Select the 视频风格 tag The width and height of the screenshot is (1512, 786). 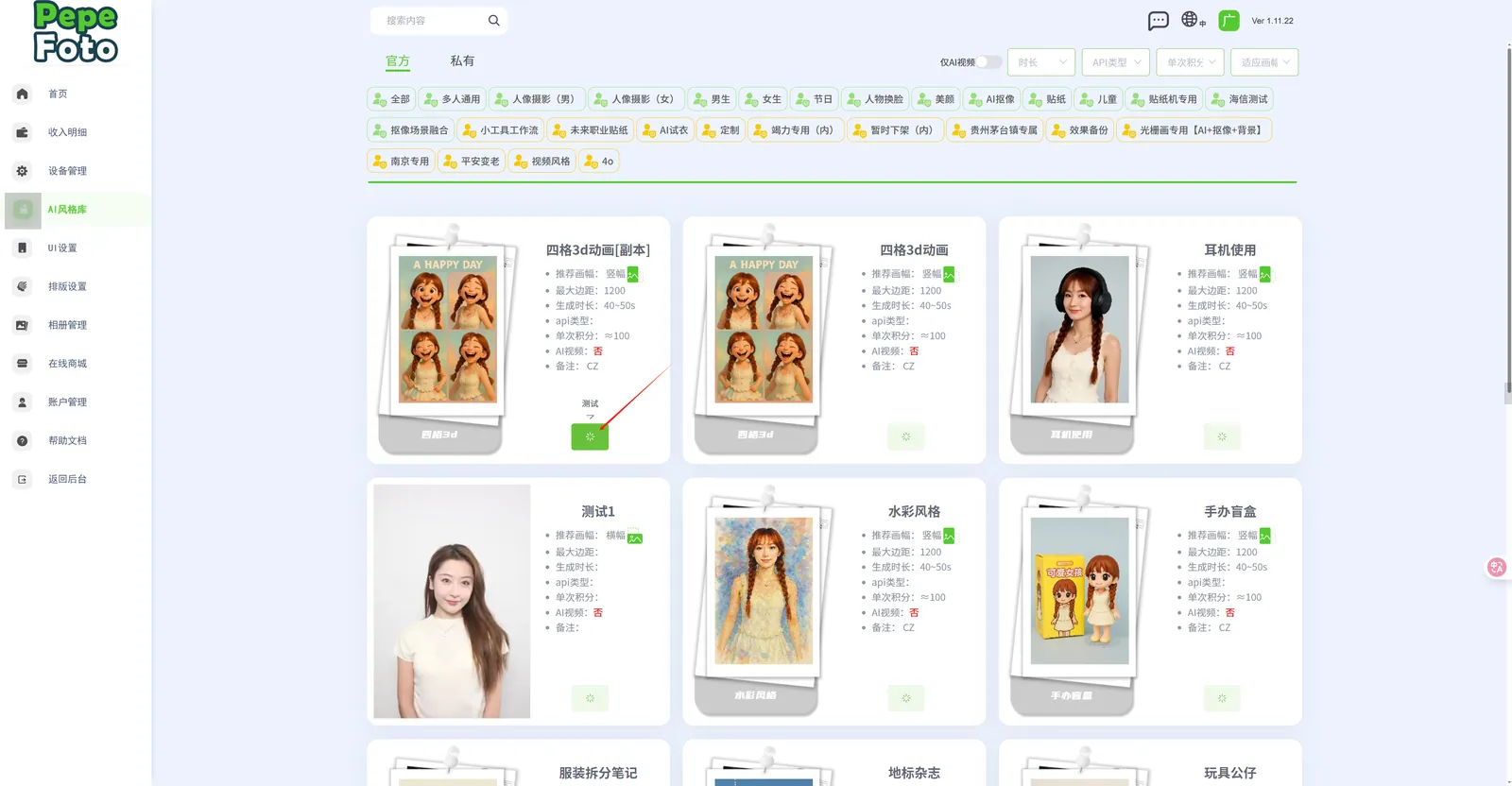pos(541,162)
